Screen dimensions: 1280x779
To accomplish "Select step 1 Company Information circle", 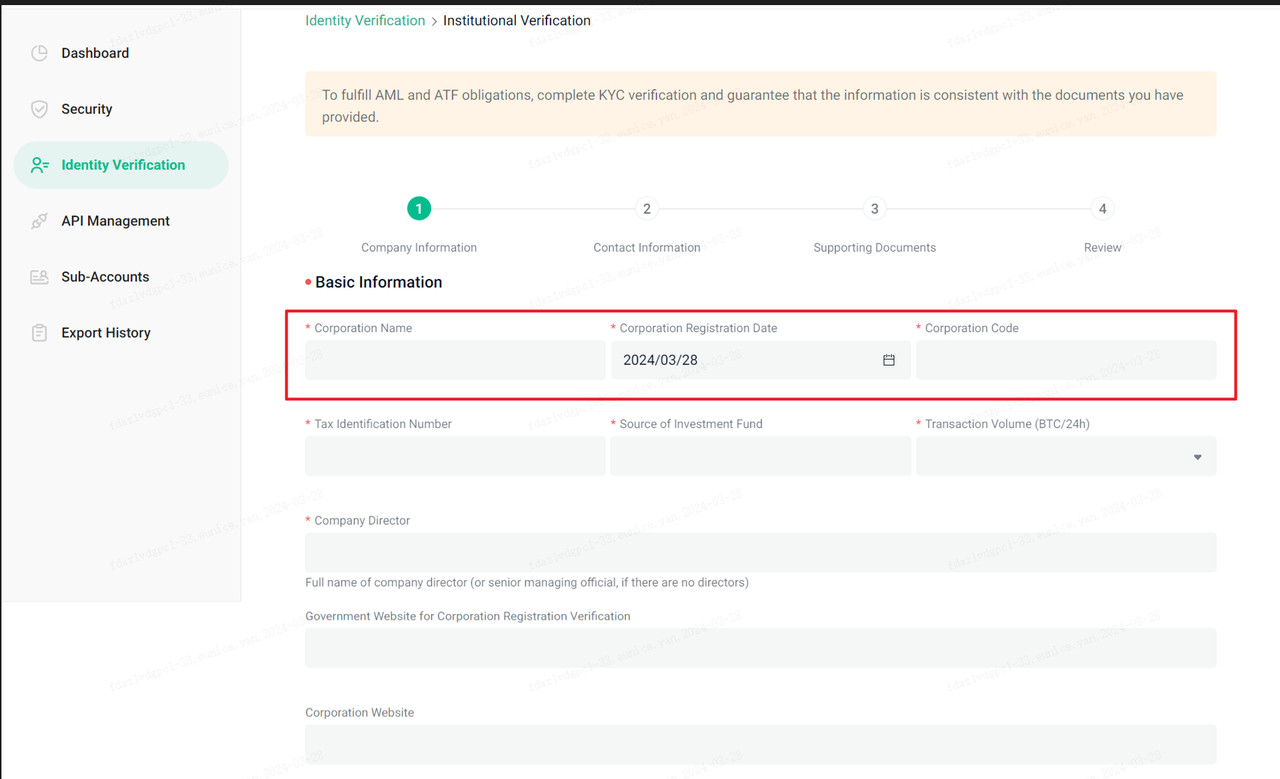I will click(x=419, y=209).
